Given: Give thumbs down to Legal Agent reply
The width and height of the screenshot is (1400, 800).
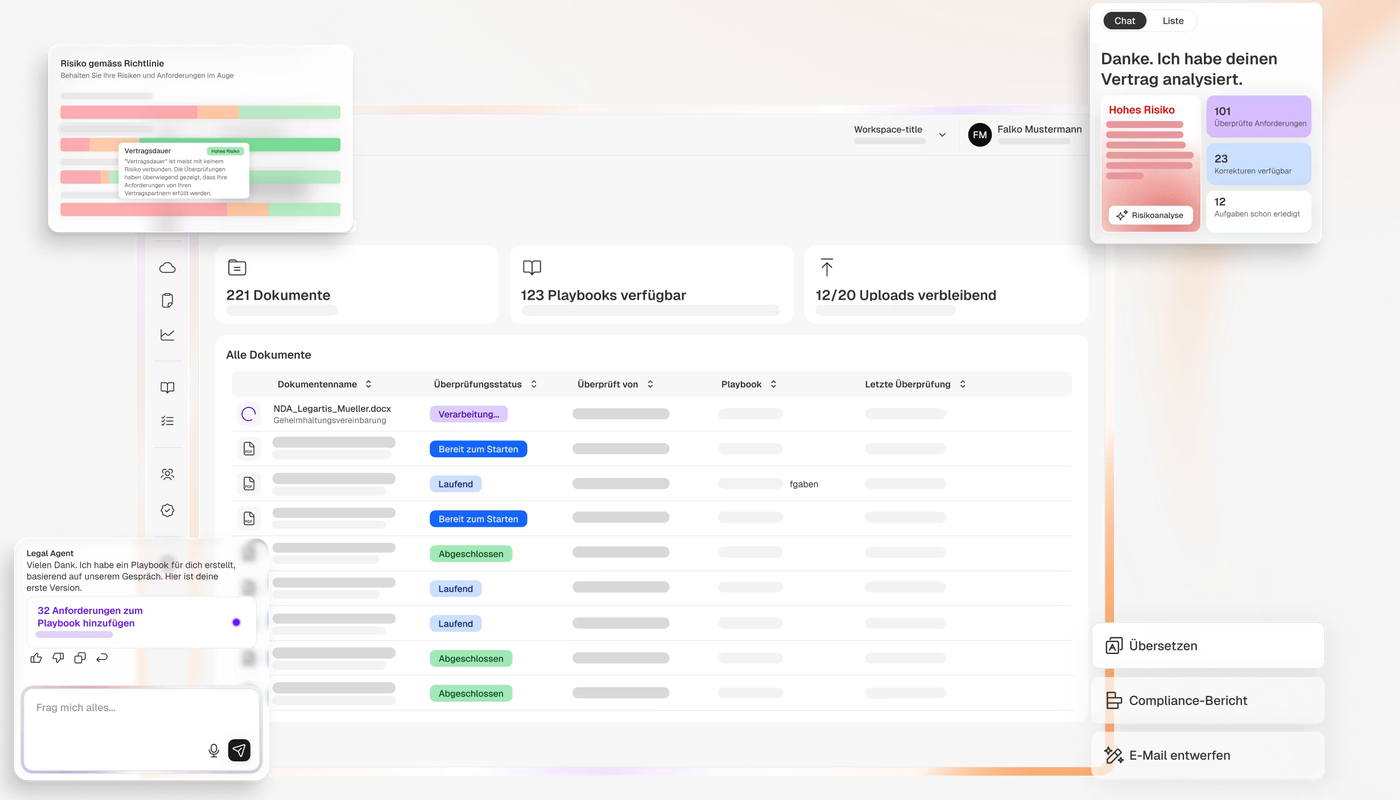Looking at the screenshot, I should point(58,658).
